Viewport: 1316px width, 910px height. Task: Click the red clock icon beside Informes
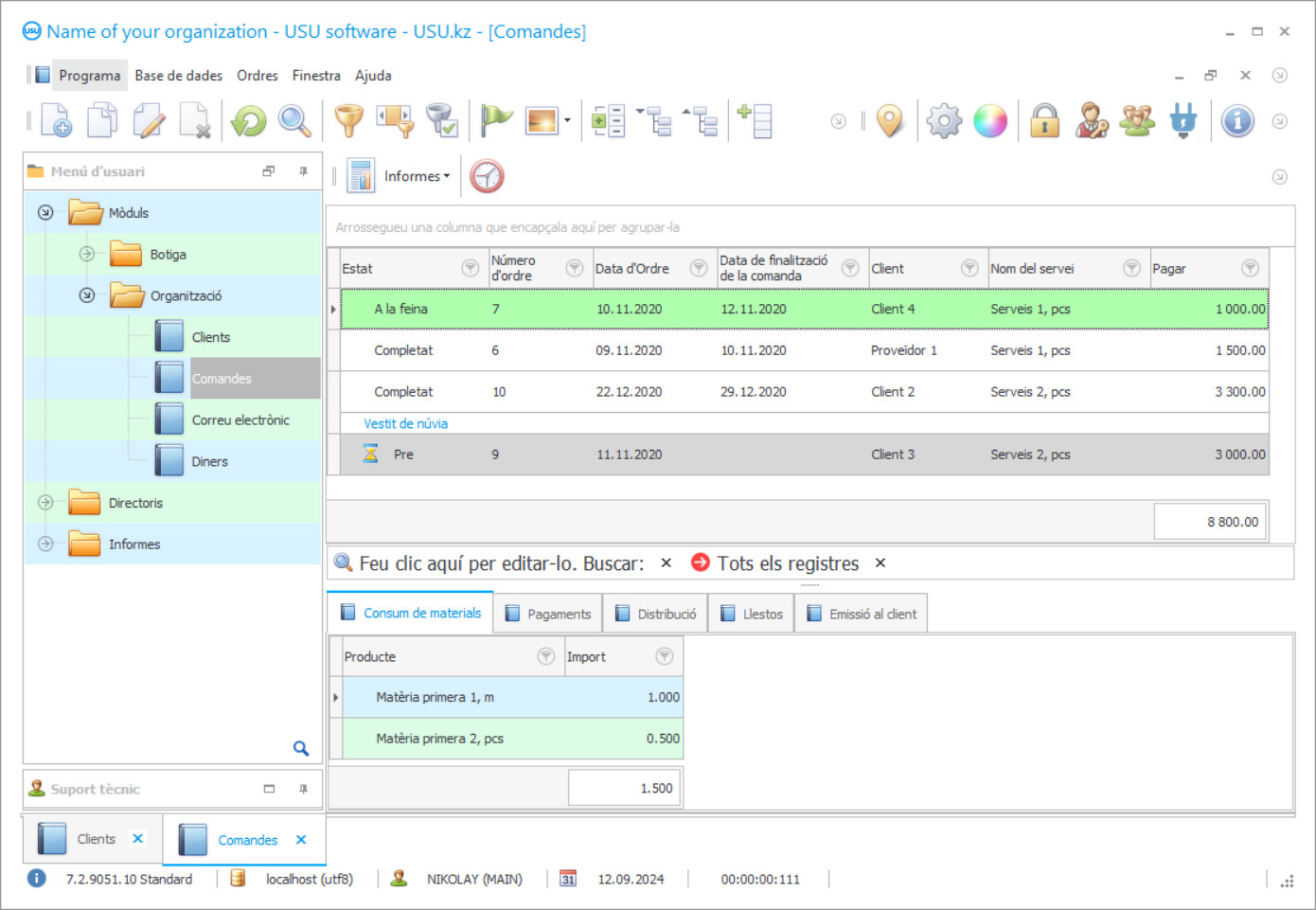(487, 176)
